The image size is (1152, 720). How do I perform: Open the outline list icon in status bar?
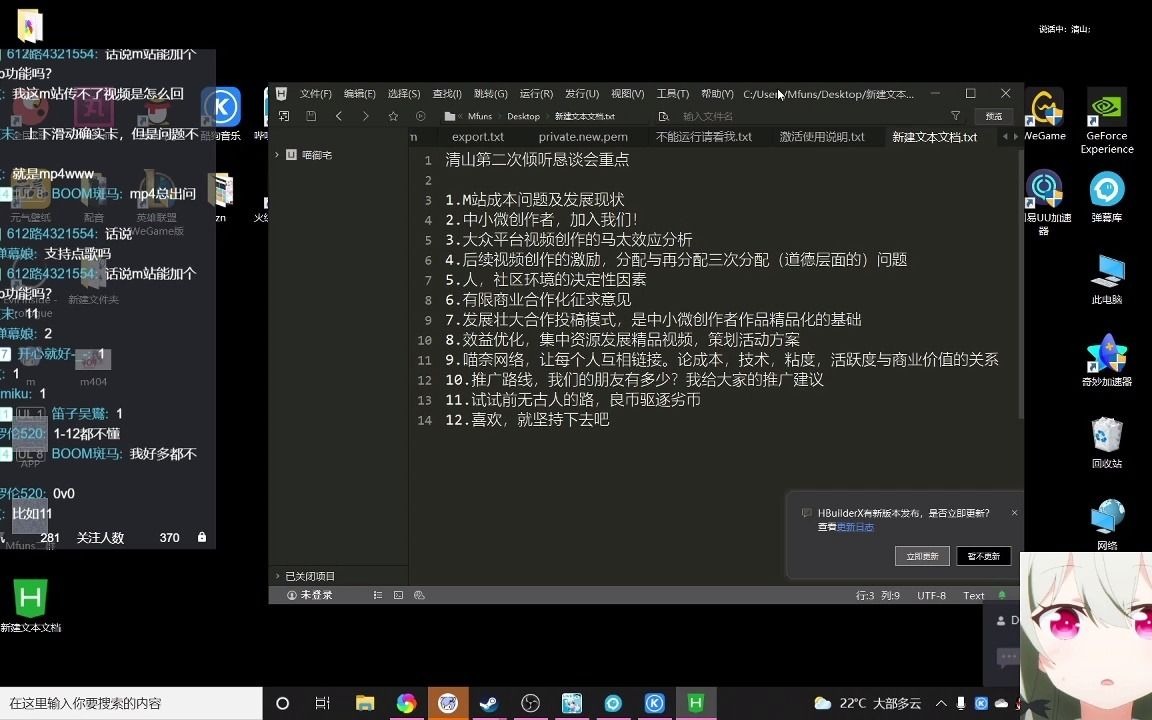(x=377, y=595)
